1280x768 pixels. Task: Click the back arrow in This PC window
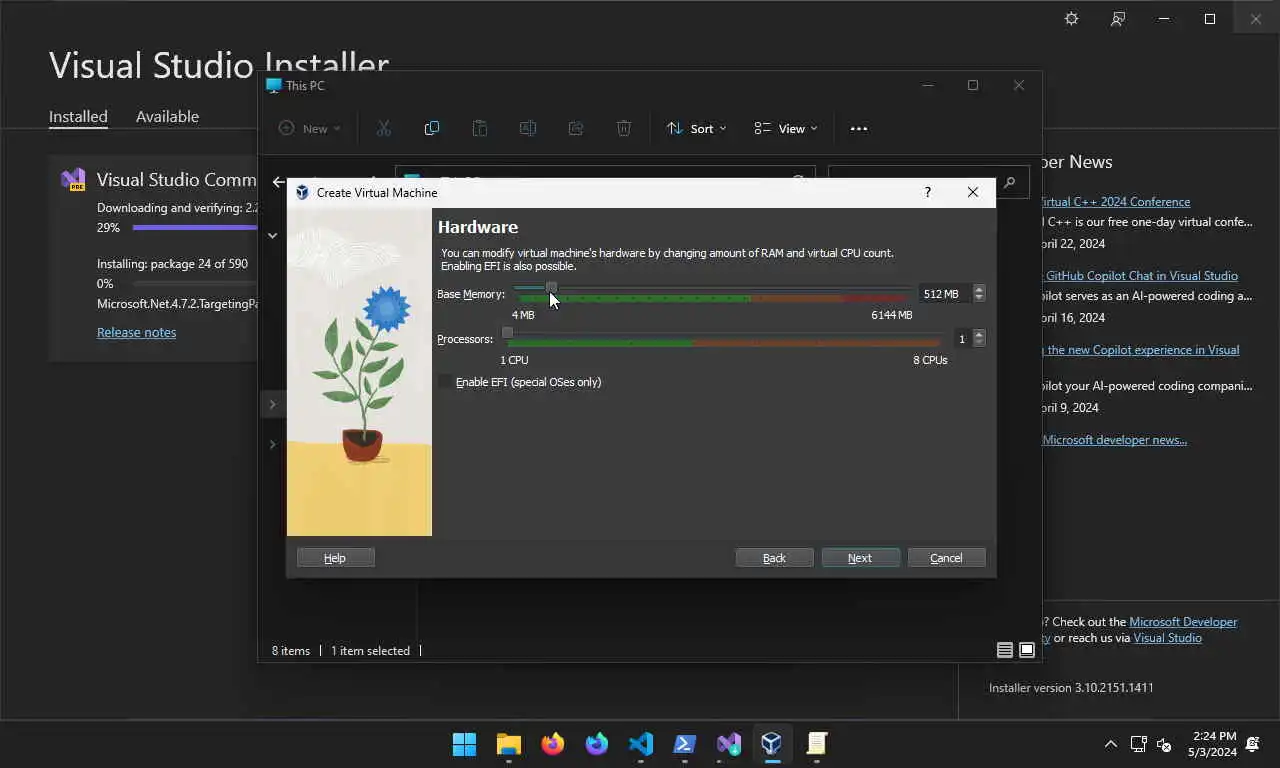tap(279, 182)
